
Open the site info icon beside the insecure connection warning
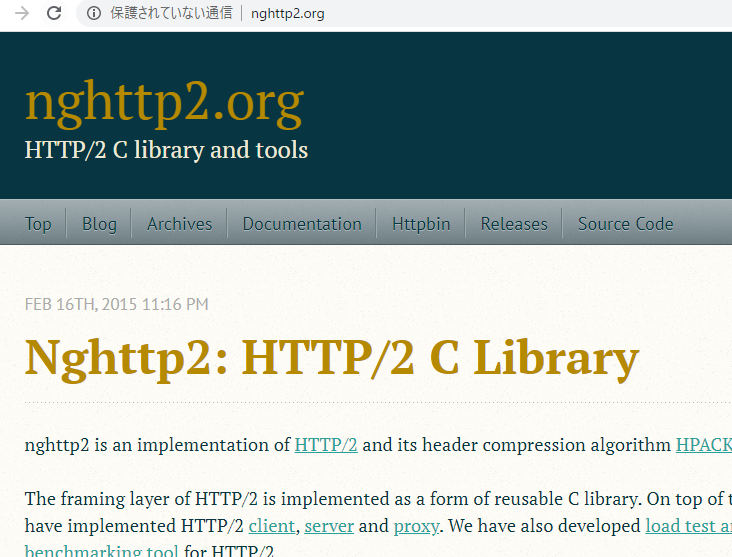[94, 13]
